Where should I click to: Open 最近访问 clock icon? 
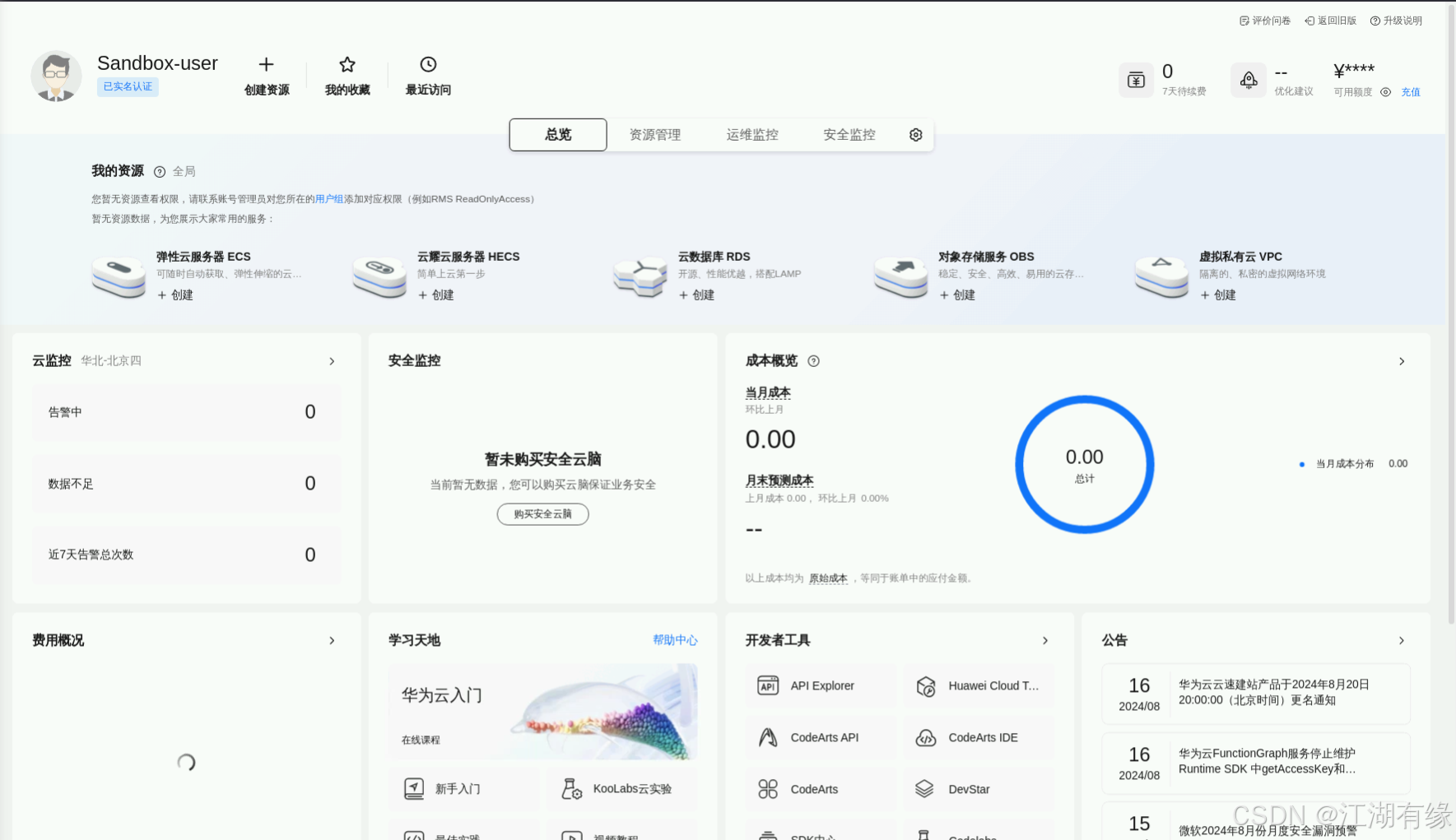click(x=428, y=64)
